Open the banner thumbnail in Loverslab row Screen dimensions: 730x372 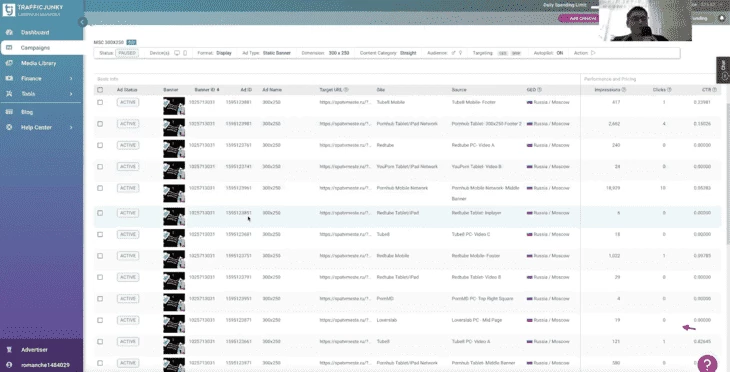[174, 324]
